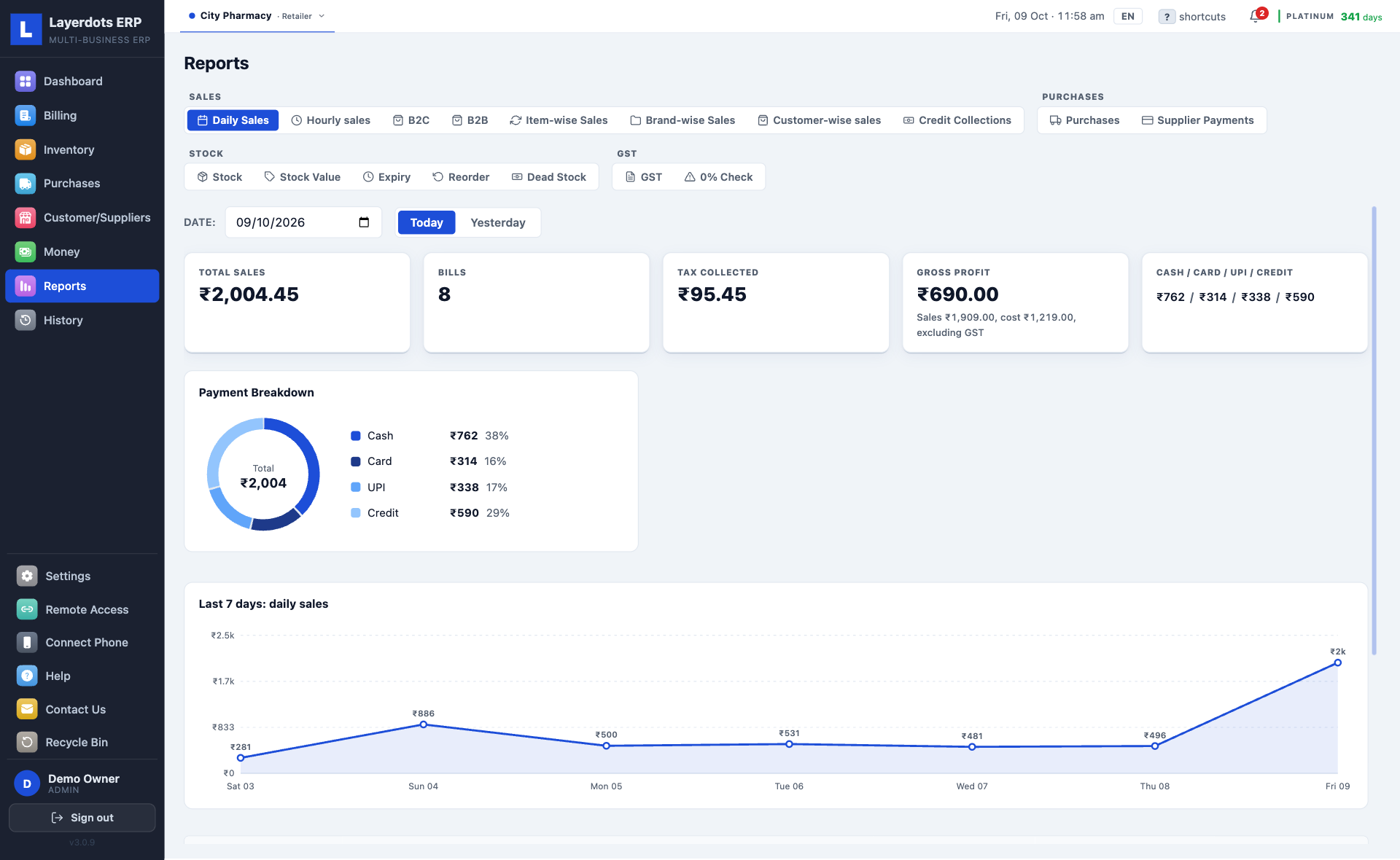Click the page vertical scrollbar
The image size is (1400, 860).
pyautogui.click(x=1374, y=430)
